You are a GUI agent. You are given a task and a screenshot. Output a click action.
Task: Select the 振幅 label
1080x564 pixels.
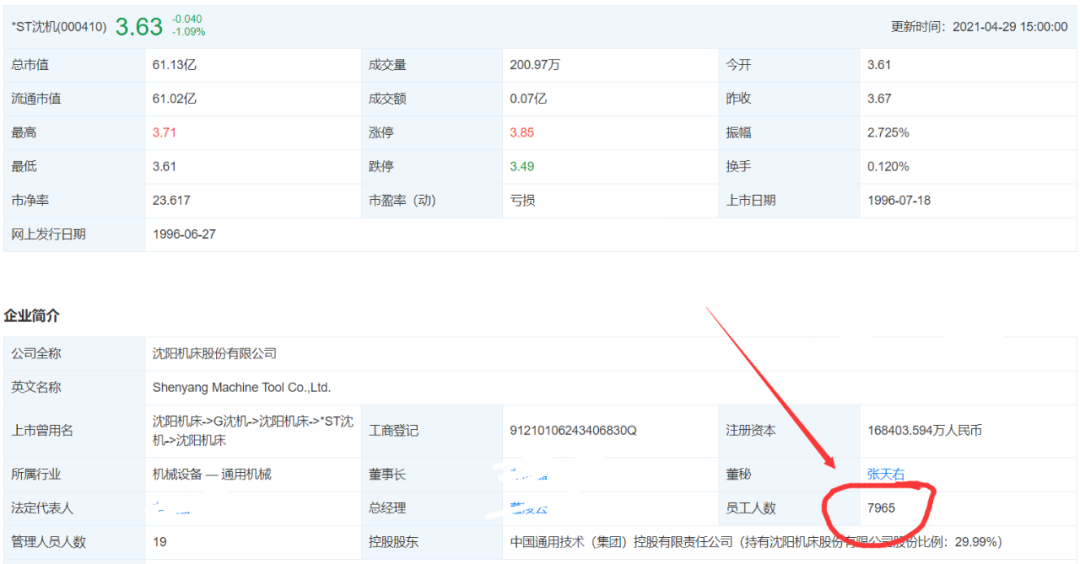point(738,132)
